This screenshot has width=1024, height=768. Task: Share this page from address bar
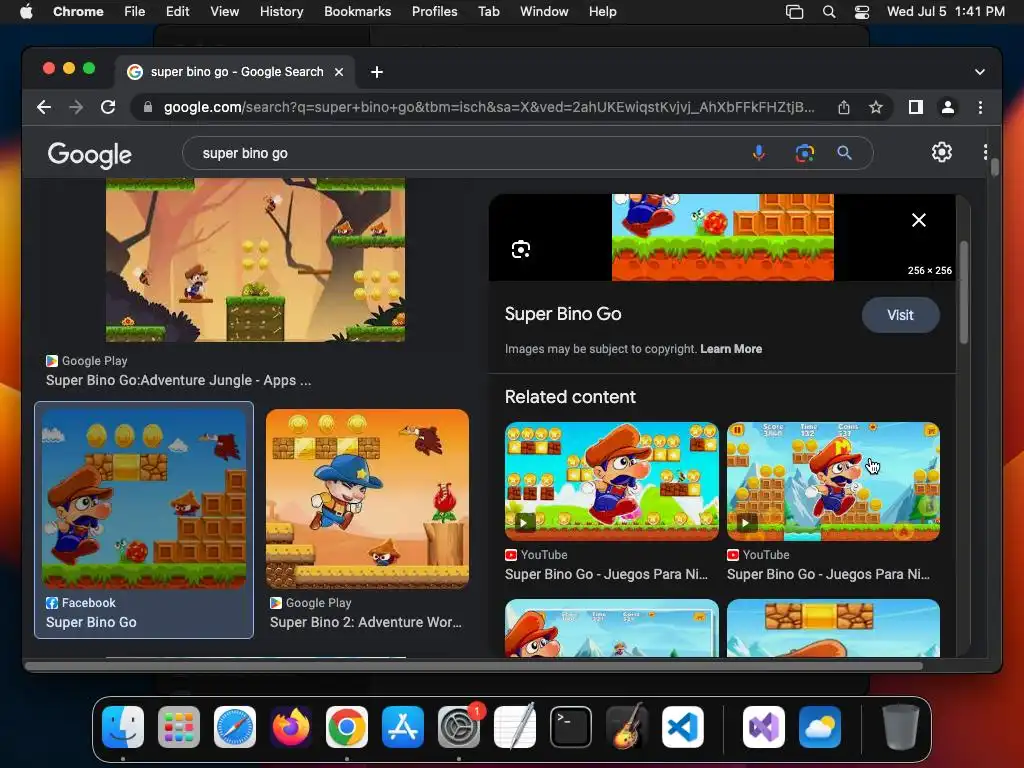tap(844, 107)
